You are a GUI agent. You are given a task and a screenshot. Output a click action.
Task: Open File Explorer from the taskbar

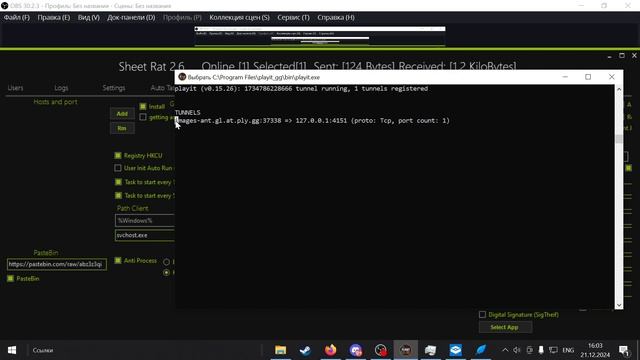[x=280, y=350]
